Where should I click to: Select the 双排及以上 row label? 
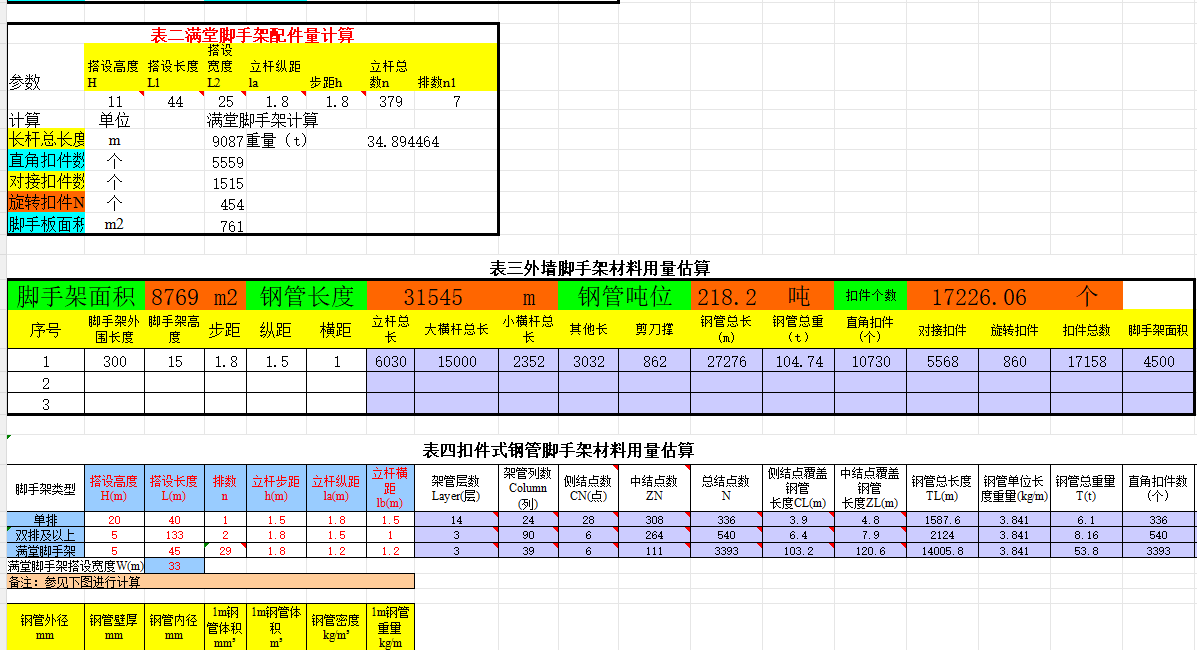point(46,535)
